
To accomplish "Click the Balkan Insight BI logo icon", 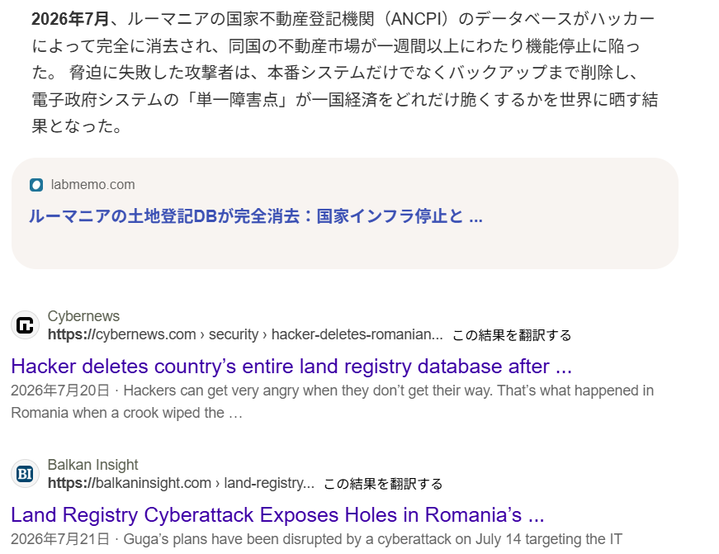I will (x=25, y=474).
